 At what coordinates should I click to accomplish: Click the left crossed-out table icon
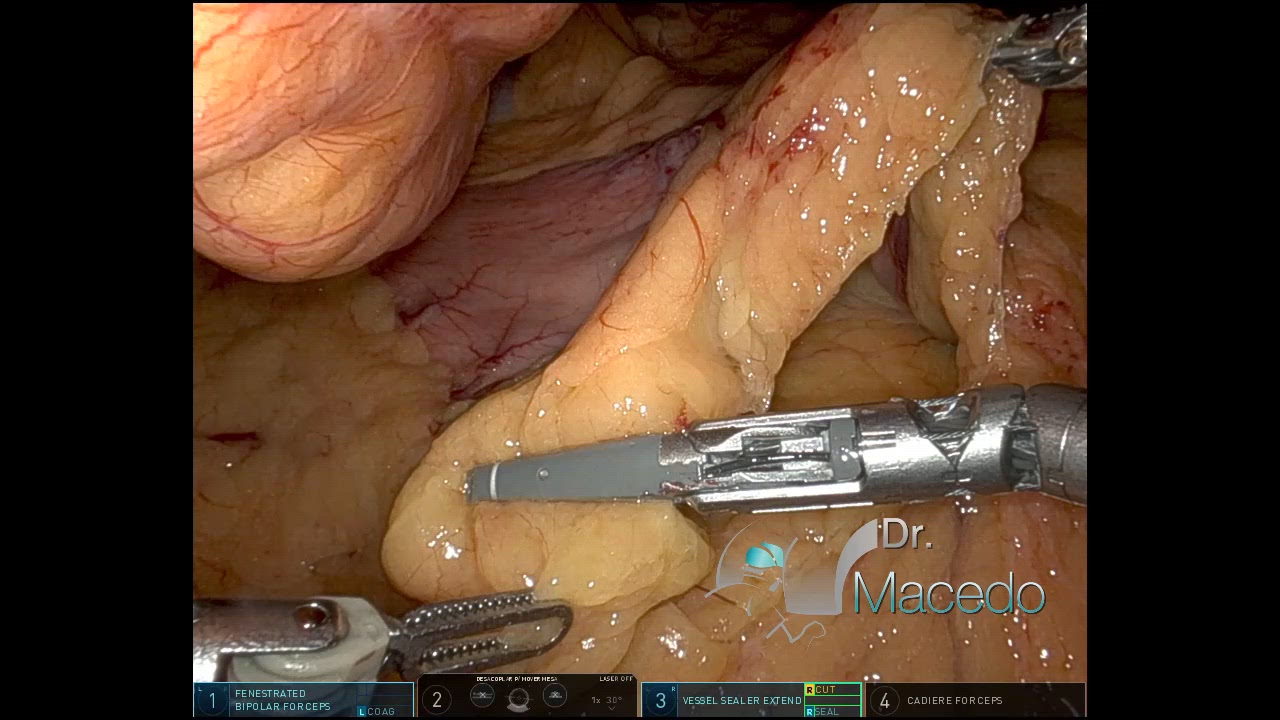(x=482, y=695)
